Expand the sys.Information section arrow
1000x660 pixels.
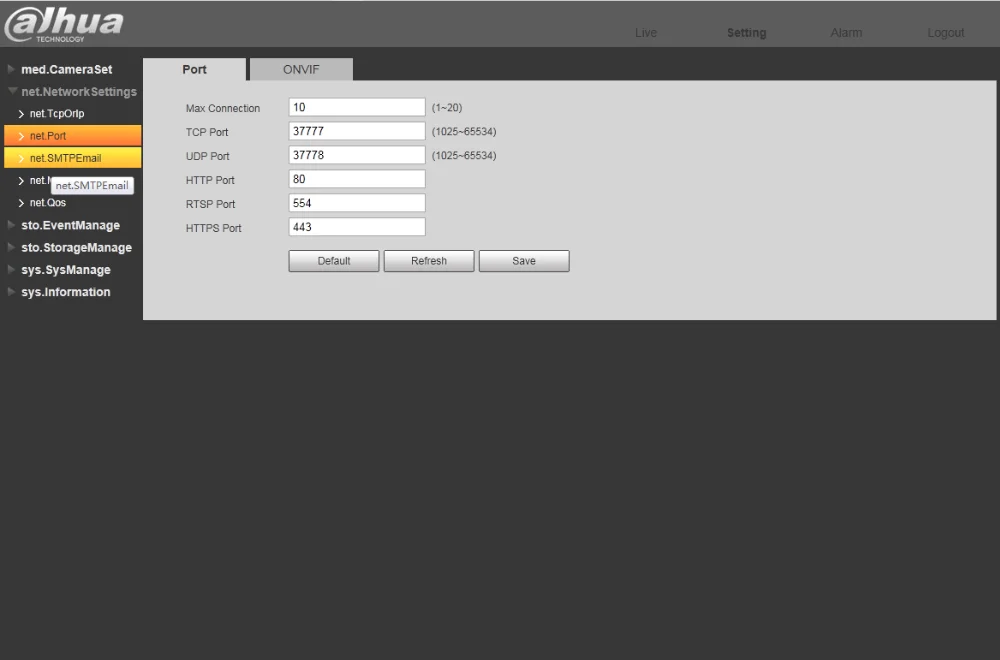[11, 291]
